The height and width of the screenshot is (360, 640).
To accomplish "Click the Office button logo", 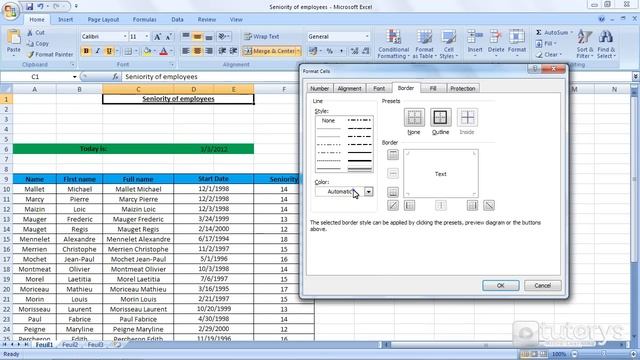I will (11, 11).
